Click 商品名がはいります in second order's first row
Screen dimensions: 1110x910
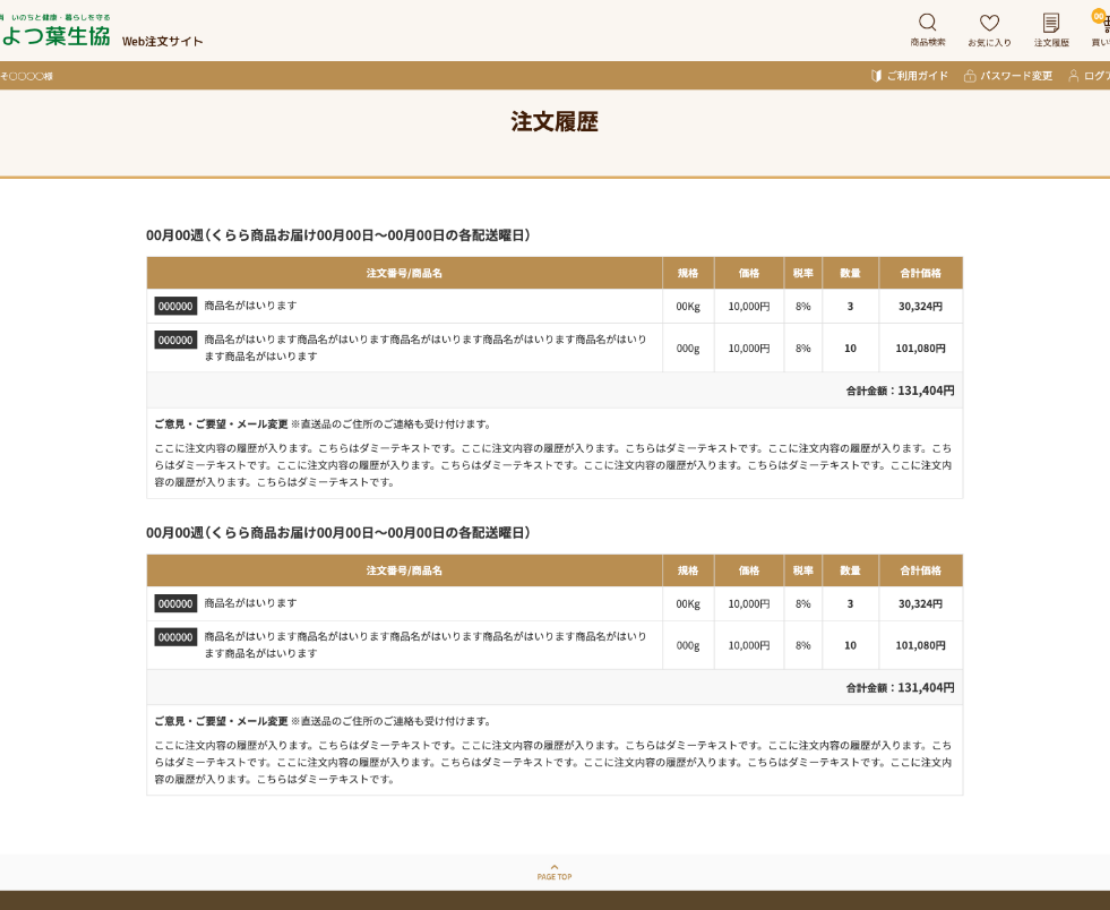[x=250, y=604]
